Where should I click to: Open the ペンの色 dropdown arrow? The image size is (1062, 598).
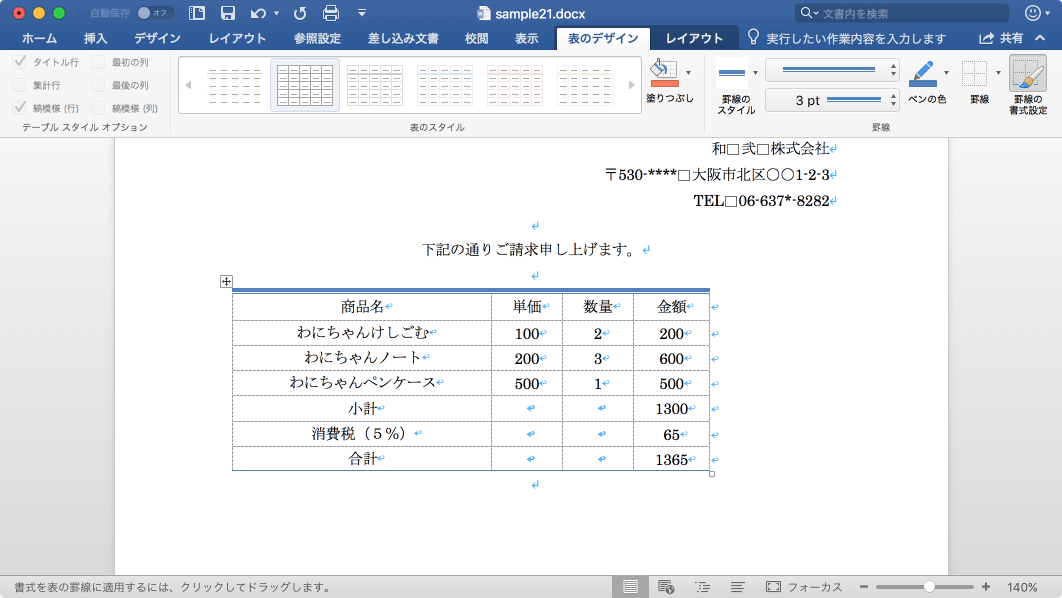[x=946, y=73]
